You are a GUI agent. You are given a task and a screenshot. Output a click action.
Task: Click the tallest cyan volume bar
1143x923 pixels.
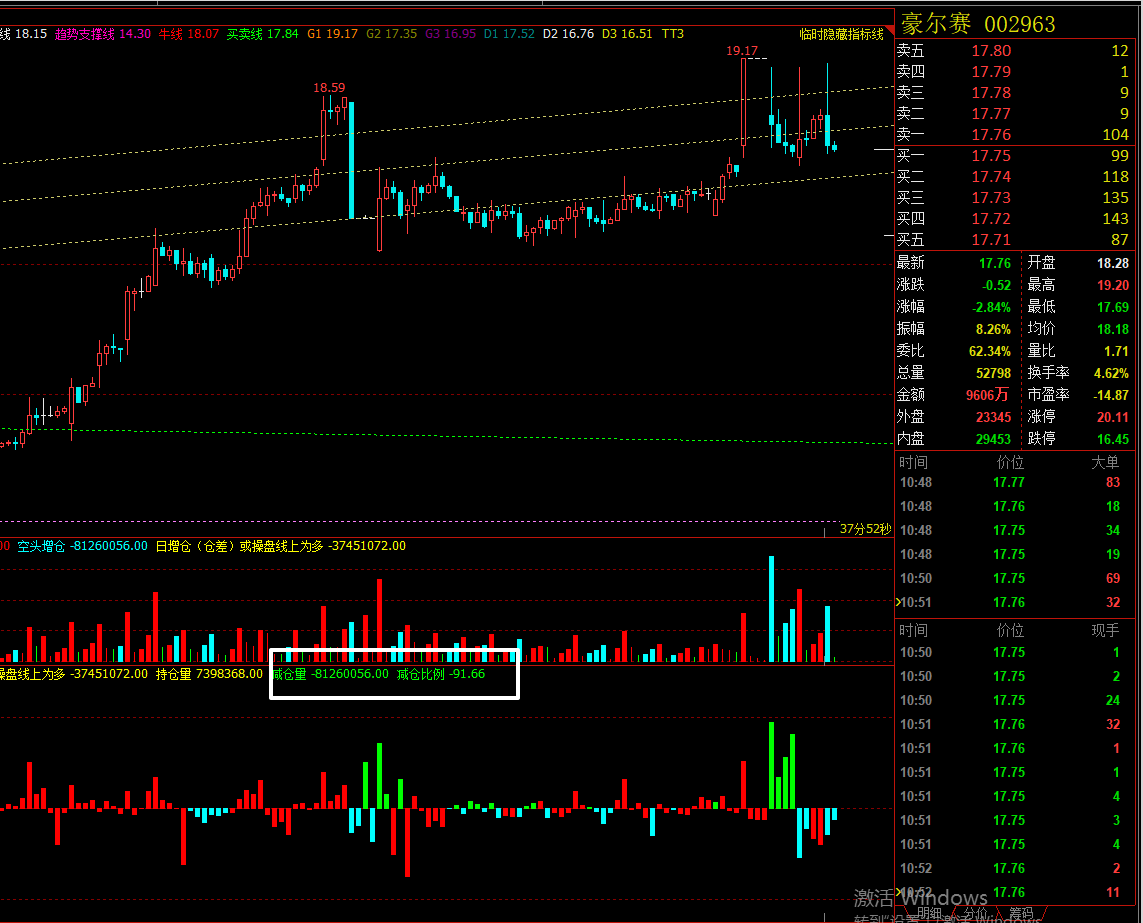(771, 609)
